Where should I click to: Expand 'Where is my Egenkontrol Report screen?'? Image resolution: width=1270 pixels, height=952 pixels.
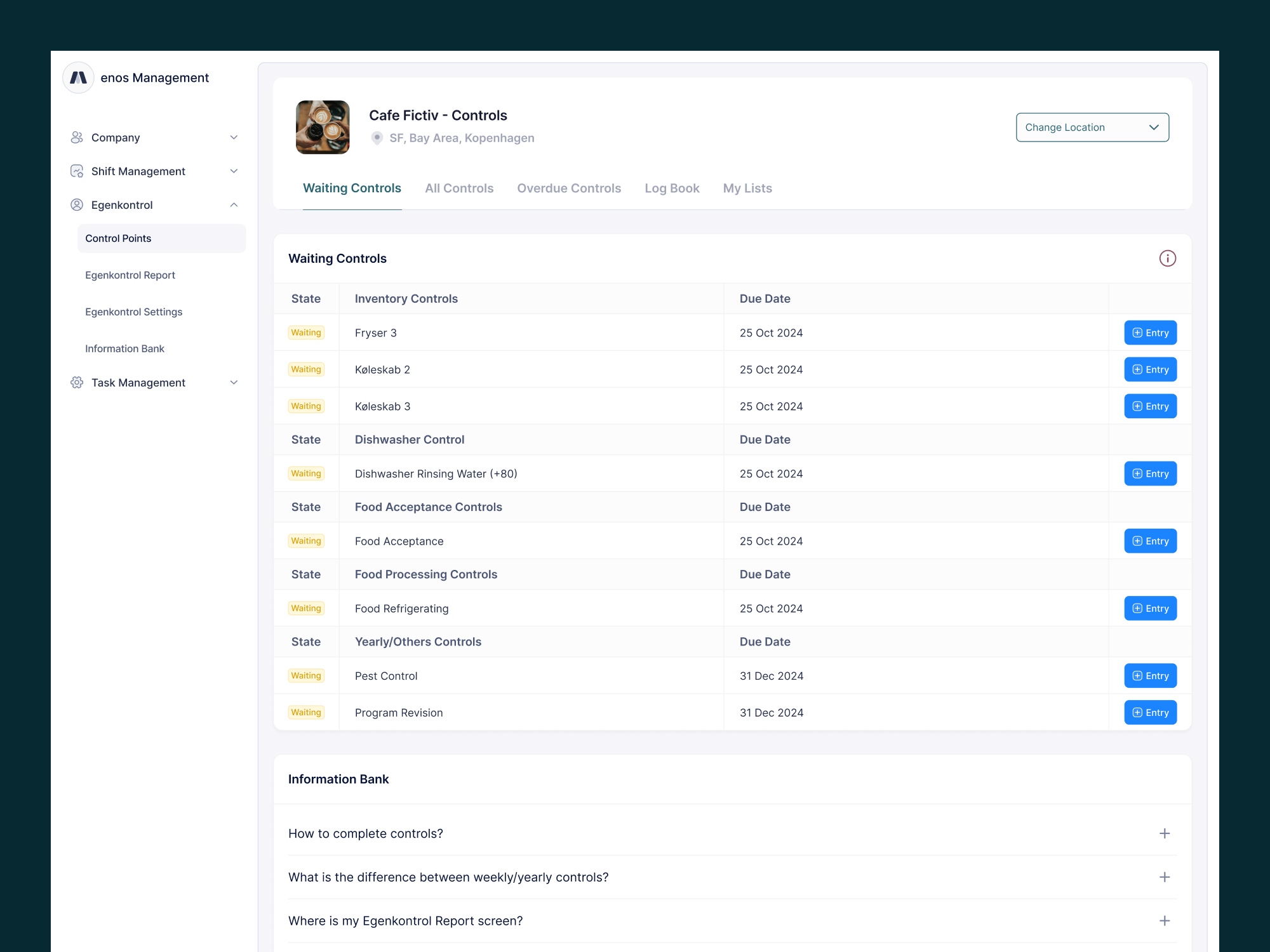1164,921
